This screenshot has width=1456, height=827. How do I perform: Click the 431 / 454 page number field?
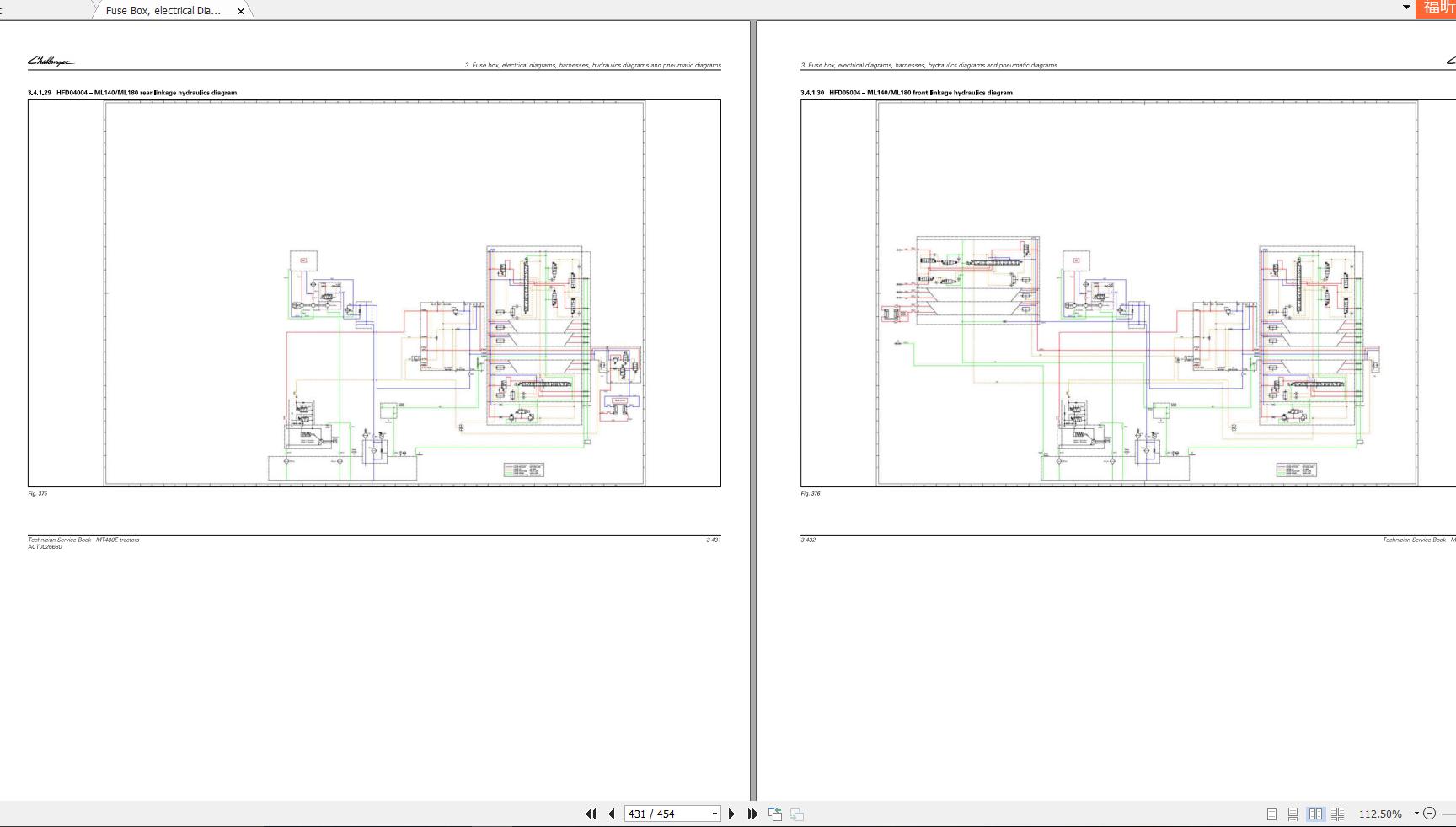(x=666, y=814)
